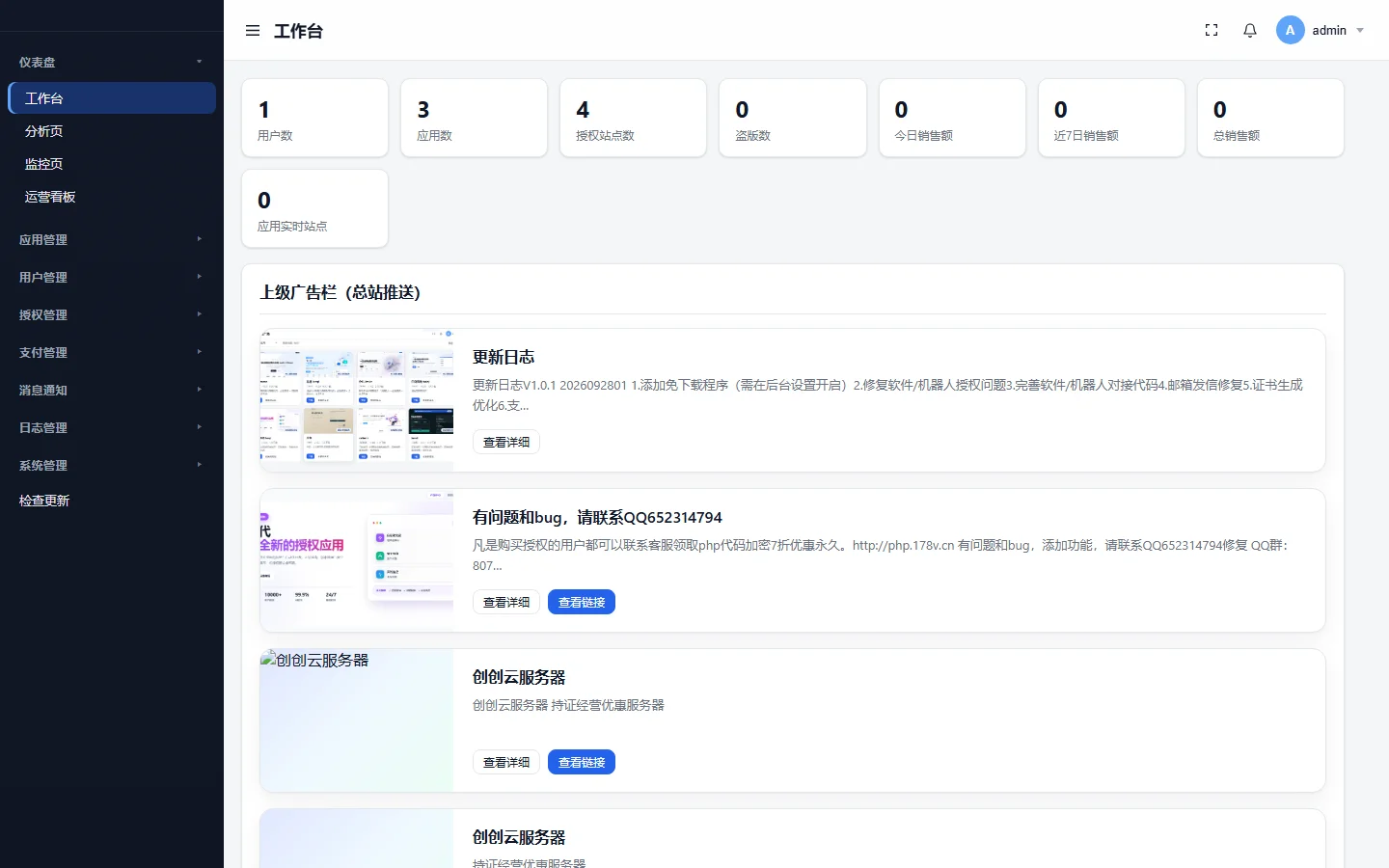Click 查看详细 for 创创云服务器 持证经营优惠服务器
This screenshot has height=868, width=1389.
[506, 762]
